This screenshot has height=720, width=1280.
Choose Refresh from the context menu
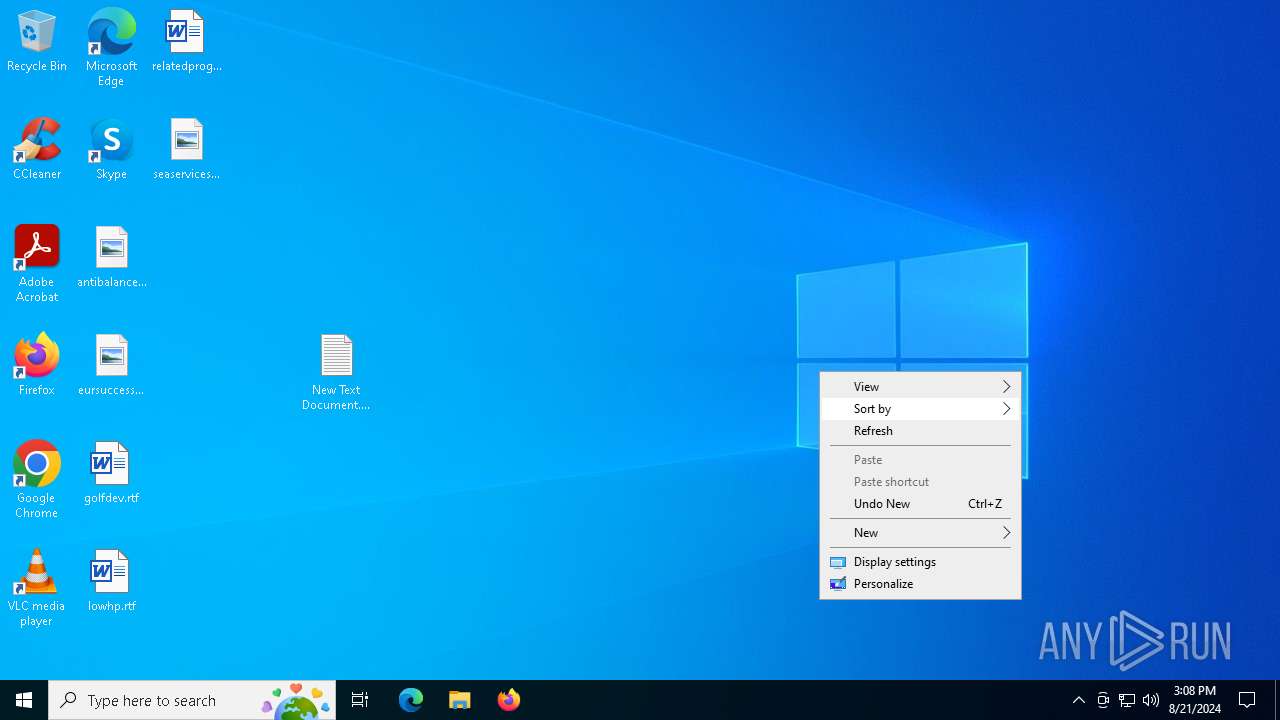tap(920, 431)
